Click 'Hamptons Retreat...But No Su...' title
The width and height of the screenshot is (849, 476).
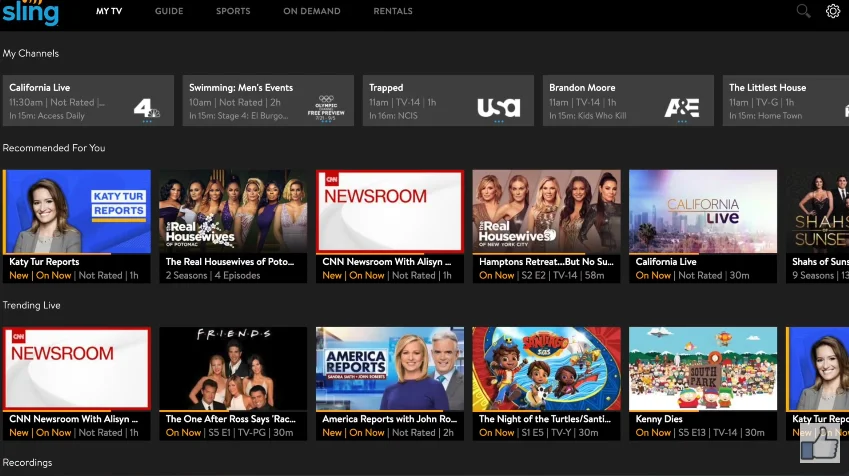tap(546, 262)
